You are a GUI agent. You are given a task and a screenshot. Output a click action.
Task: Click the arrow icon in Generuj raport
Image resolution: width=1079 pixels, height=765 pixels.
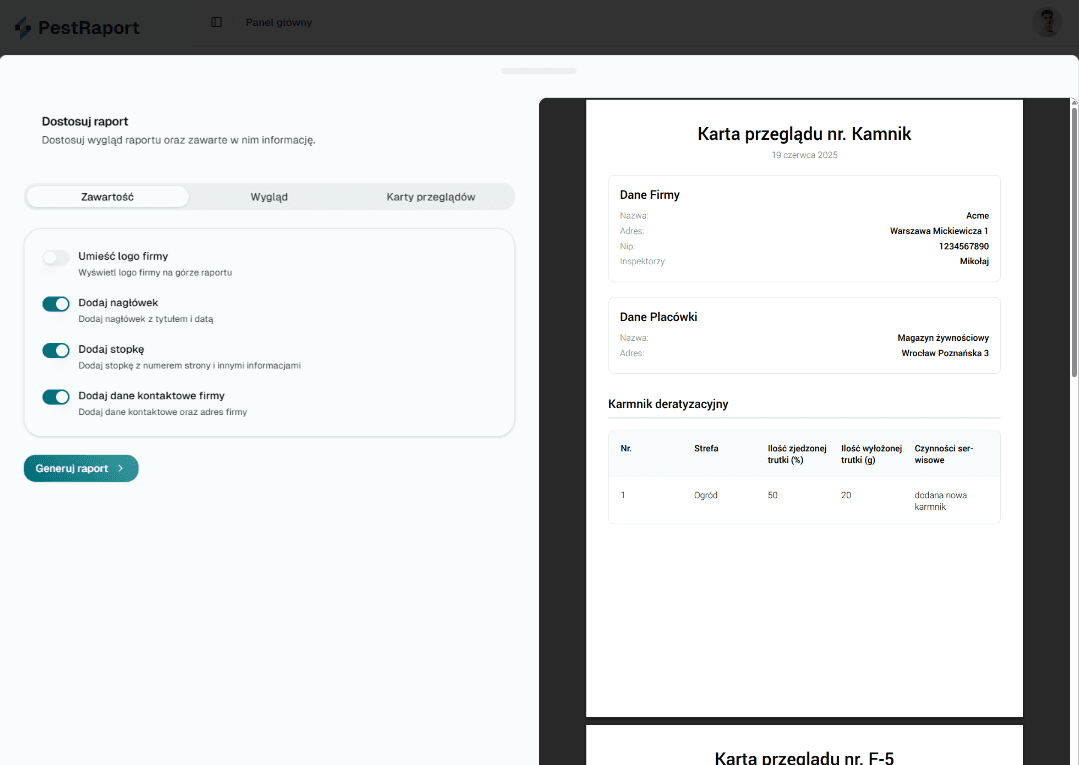(x=121, y=468)
